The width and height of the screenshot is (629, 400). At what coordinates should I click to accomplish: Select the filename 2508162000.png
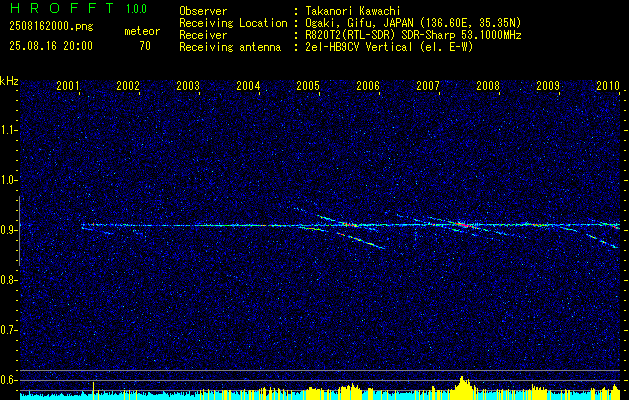pyautogui.click(x=51, y=27)
